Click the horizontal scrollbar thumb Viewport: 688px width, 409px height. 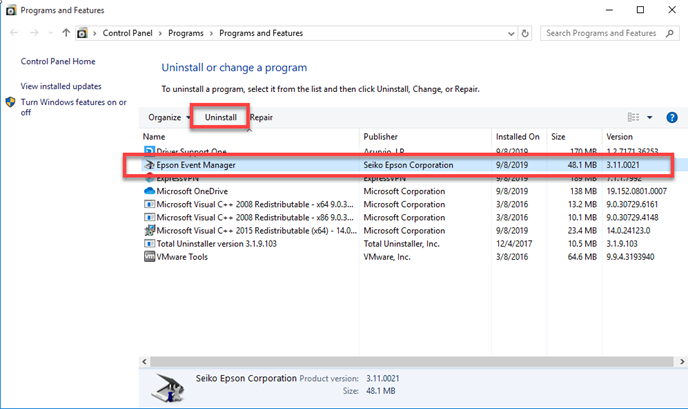pyautogui.click(x=412, y=362)
